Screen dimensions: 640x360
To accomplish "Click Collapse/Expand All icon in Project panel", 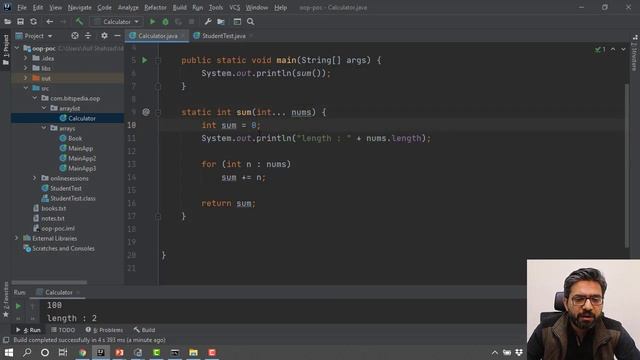I will [x=88, y=36].
